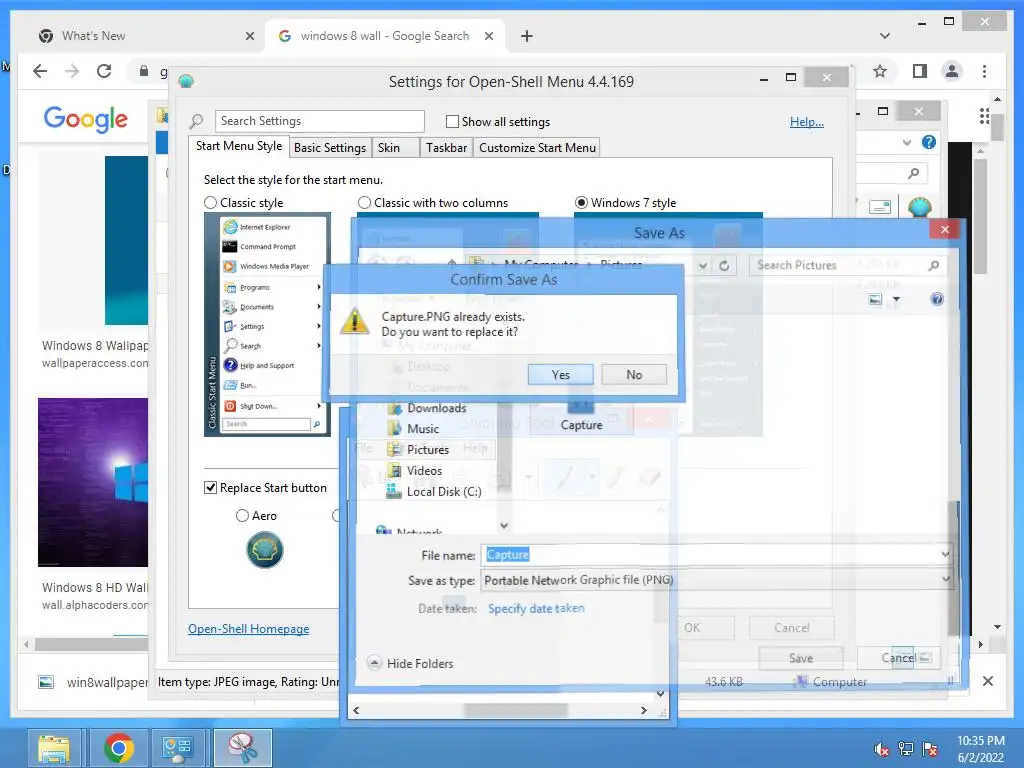The width and height of the screenshot is (1024, 768).
Task: Click No in Confirm Save As
Action: click(634, 375)
